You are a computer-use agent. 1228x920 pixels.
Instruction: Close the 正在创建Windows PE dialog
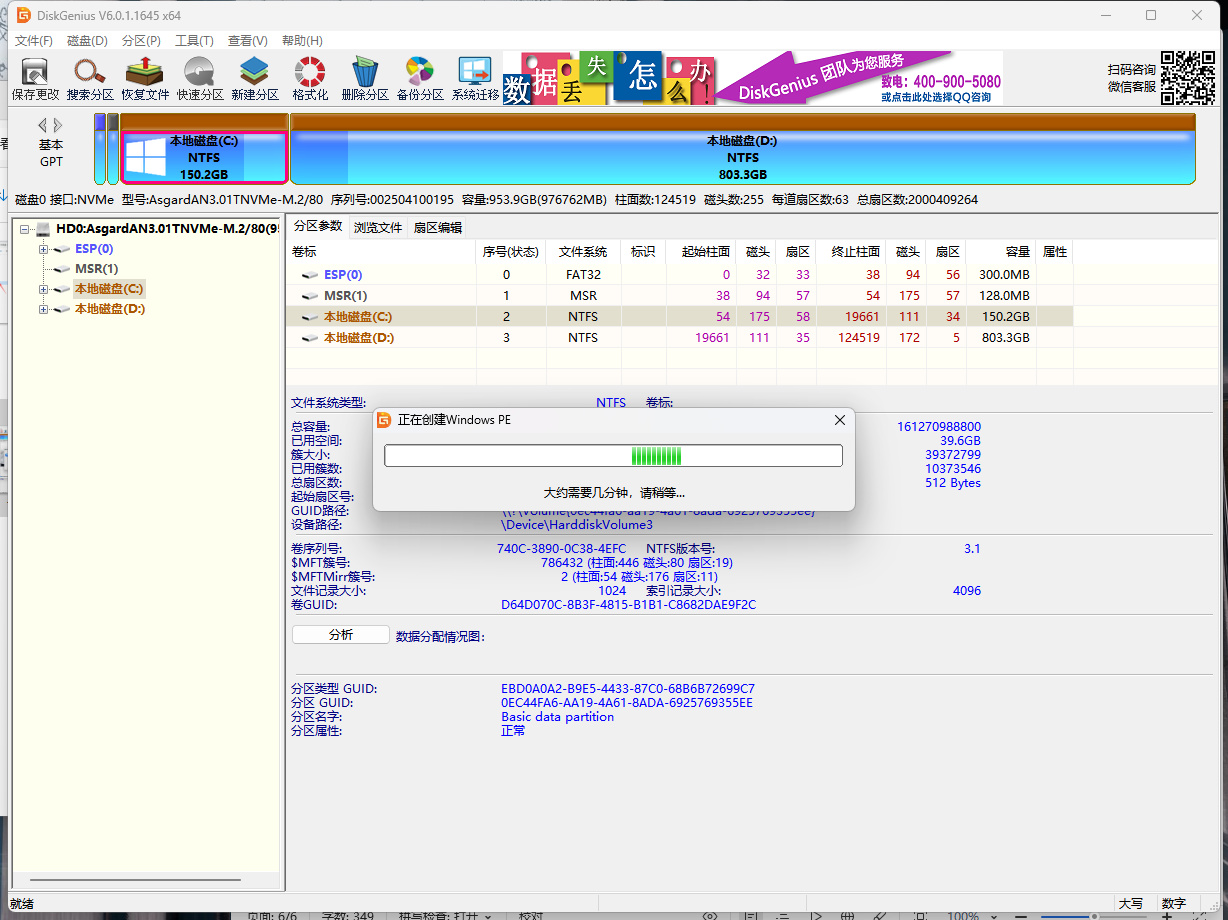click(x=839, y=420)
